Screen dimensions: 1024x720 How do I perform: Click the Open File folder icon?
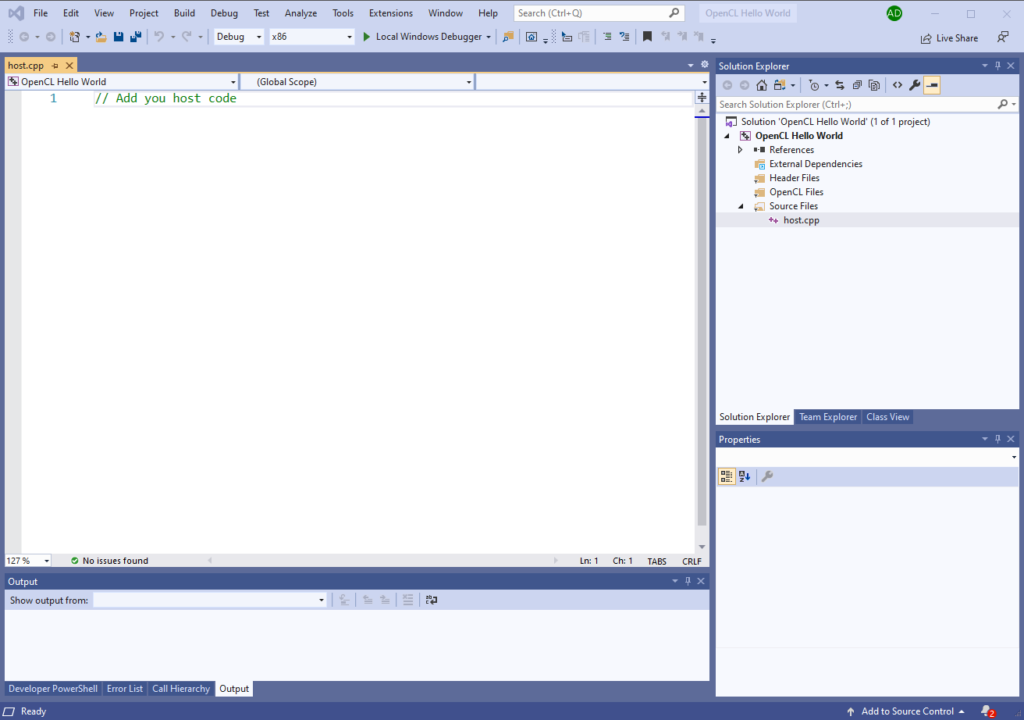(x=101, y=37)
